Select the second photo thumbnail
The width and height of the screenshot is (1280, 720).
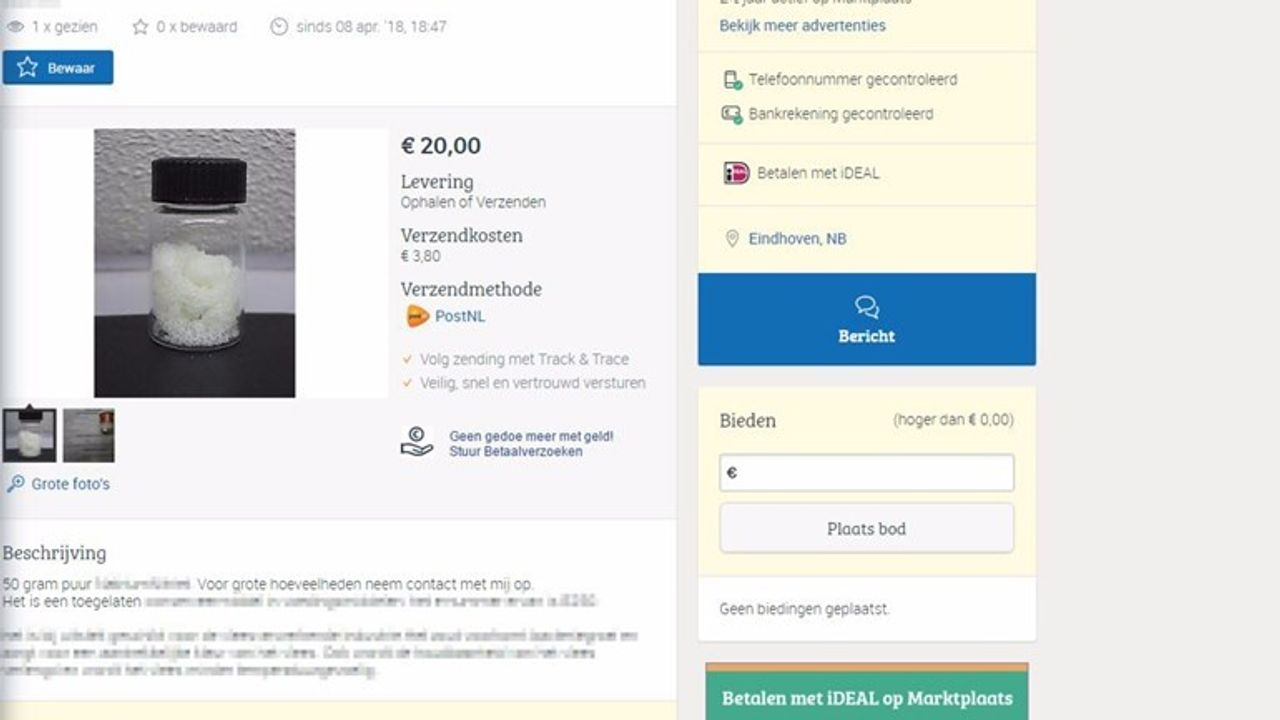click(89, 435)
